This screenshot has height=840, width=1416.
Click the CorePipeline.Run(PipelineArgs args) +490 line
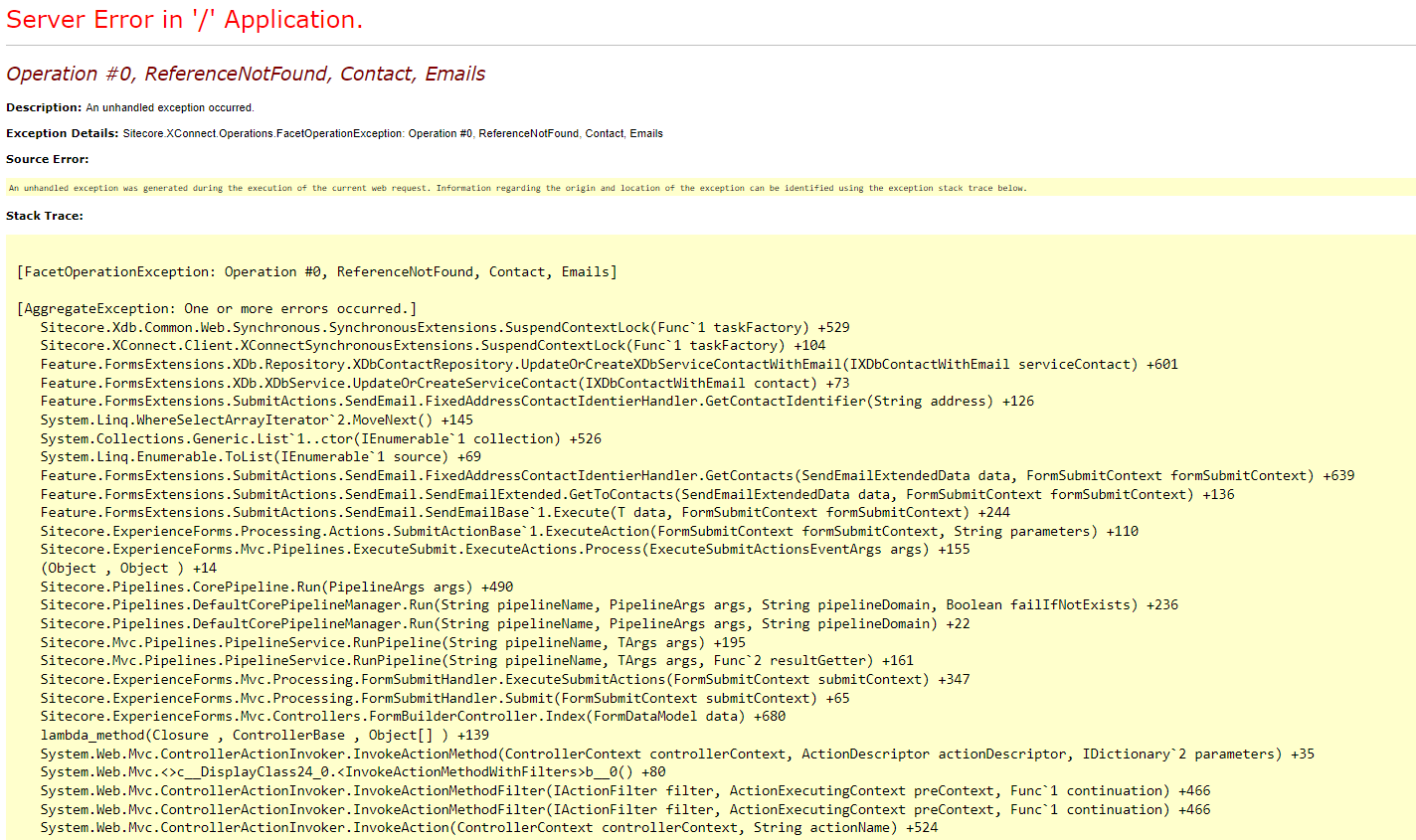tap(277, 587)
